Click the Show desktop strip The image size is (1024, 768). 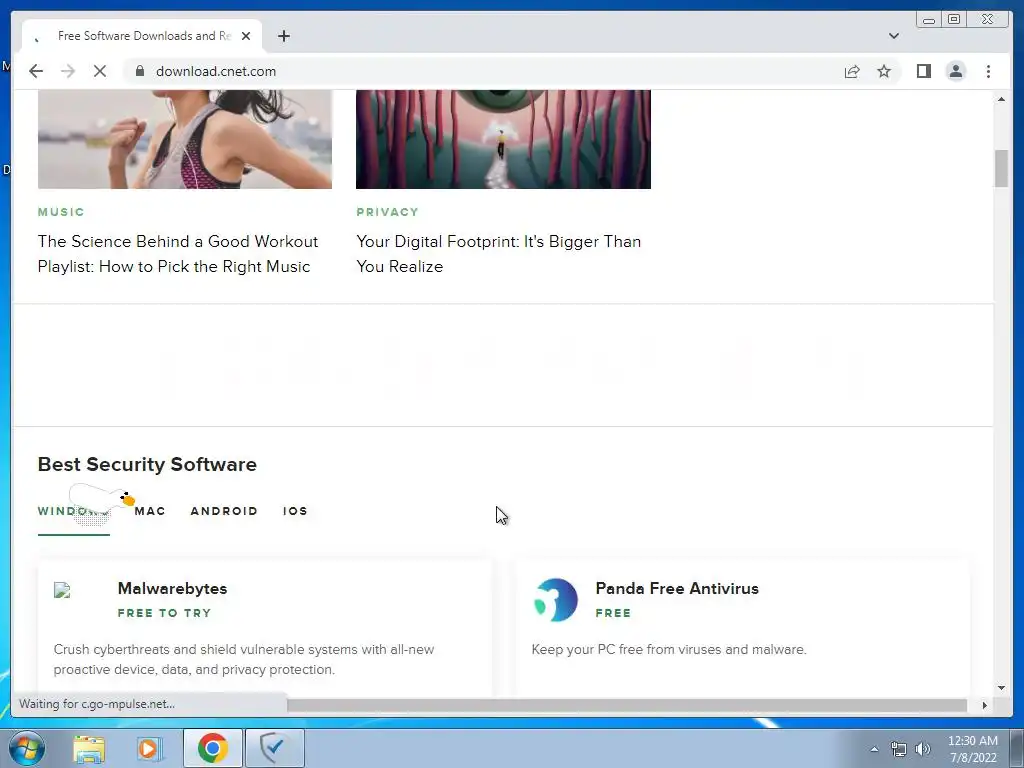coord(1018,748)
